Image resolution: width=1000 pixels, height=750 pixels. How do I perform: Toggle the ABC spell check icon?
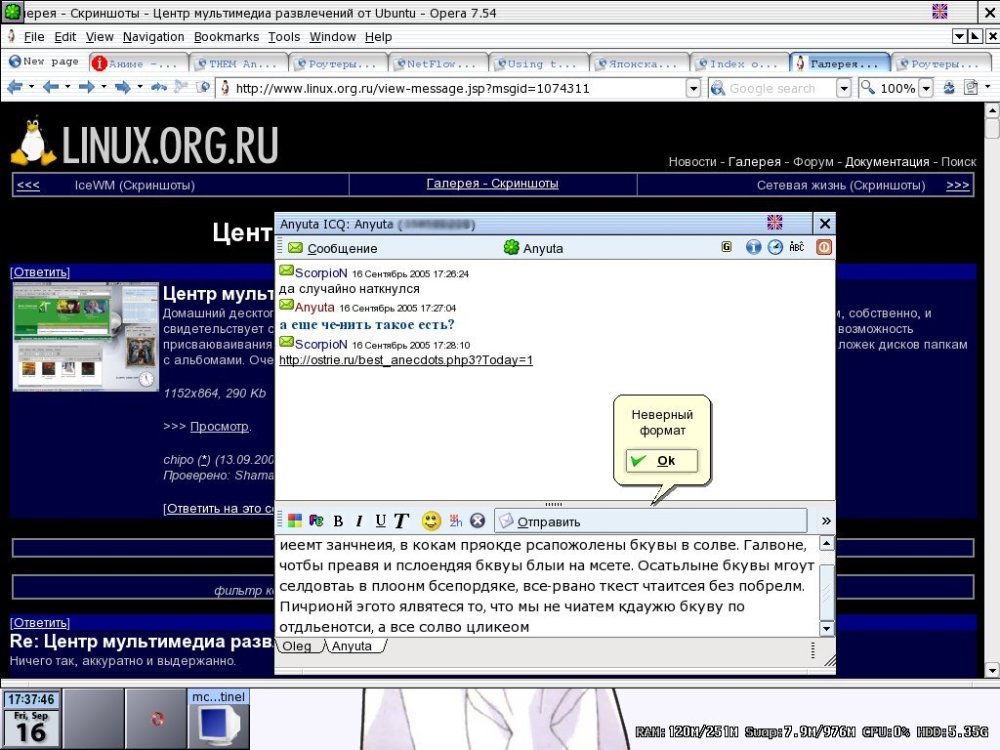tap(797, 247)
